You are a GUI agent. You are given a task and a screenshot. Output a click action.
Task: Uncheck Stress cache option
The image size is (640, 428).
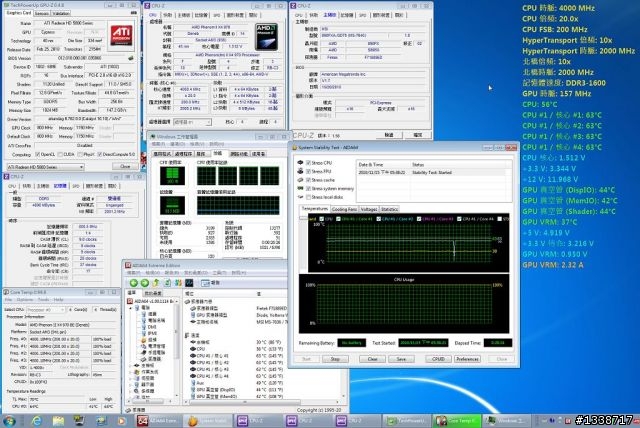click(x=309, y=180)
